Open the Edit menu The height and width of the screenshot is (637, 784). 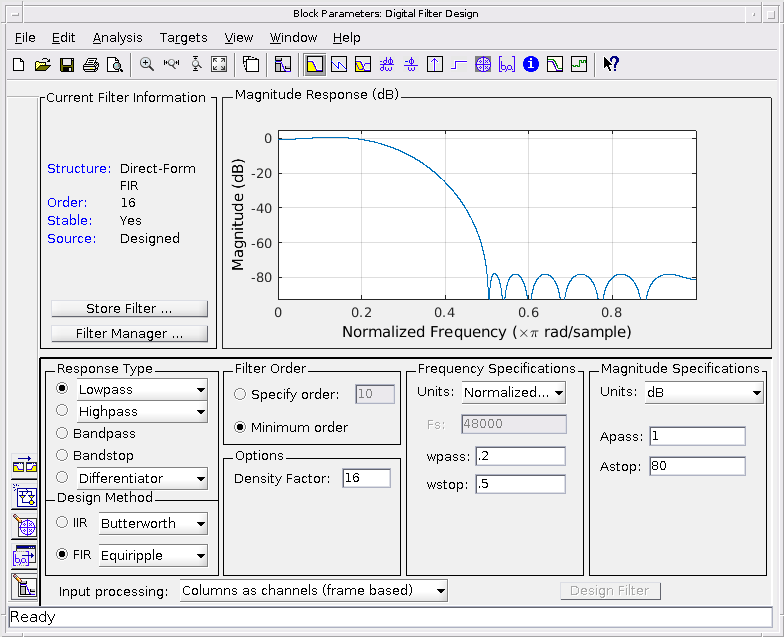pyautogui.click(x=63, y=38)
